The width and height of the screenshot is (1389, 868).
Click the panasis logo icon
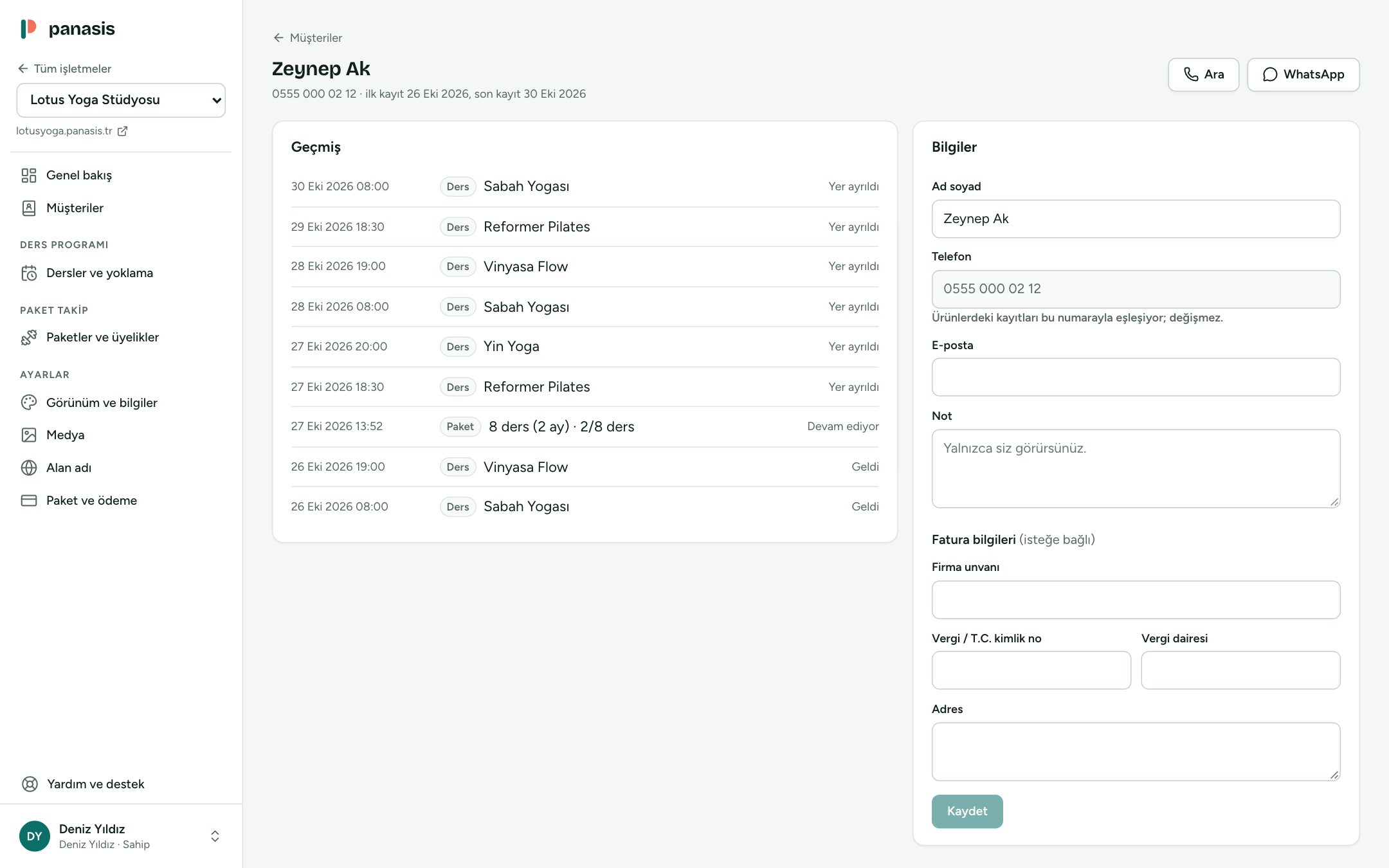pyautogui.click(x=28, y=29)
